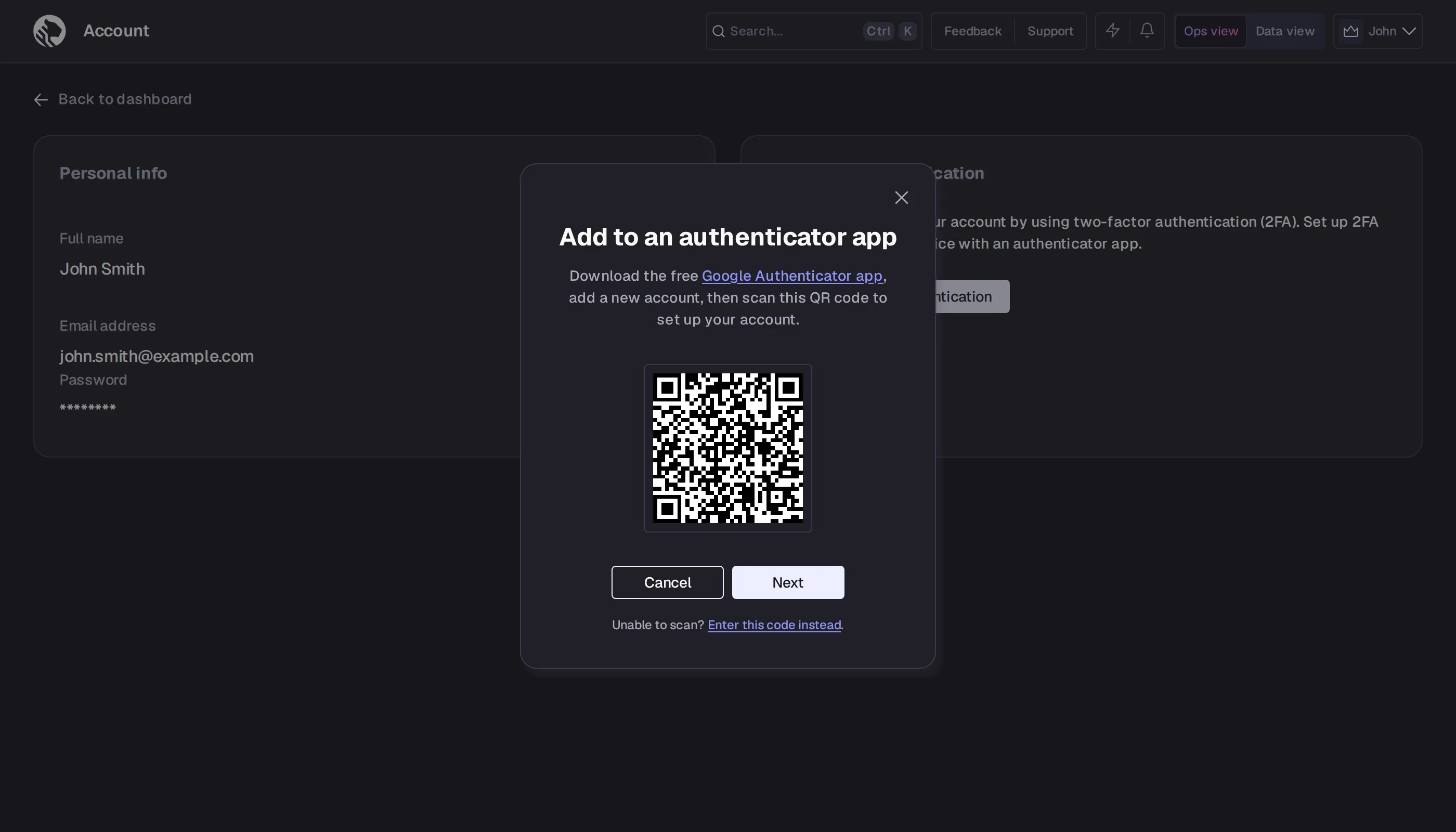Click the Account title in header
This screenshot has height=832, width=1456.
tap(116, 30)
